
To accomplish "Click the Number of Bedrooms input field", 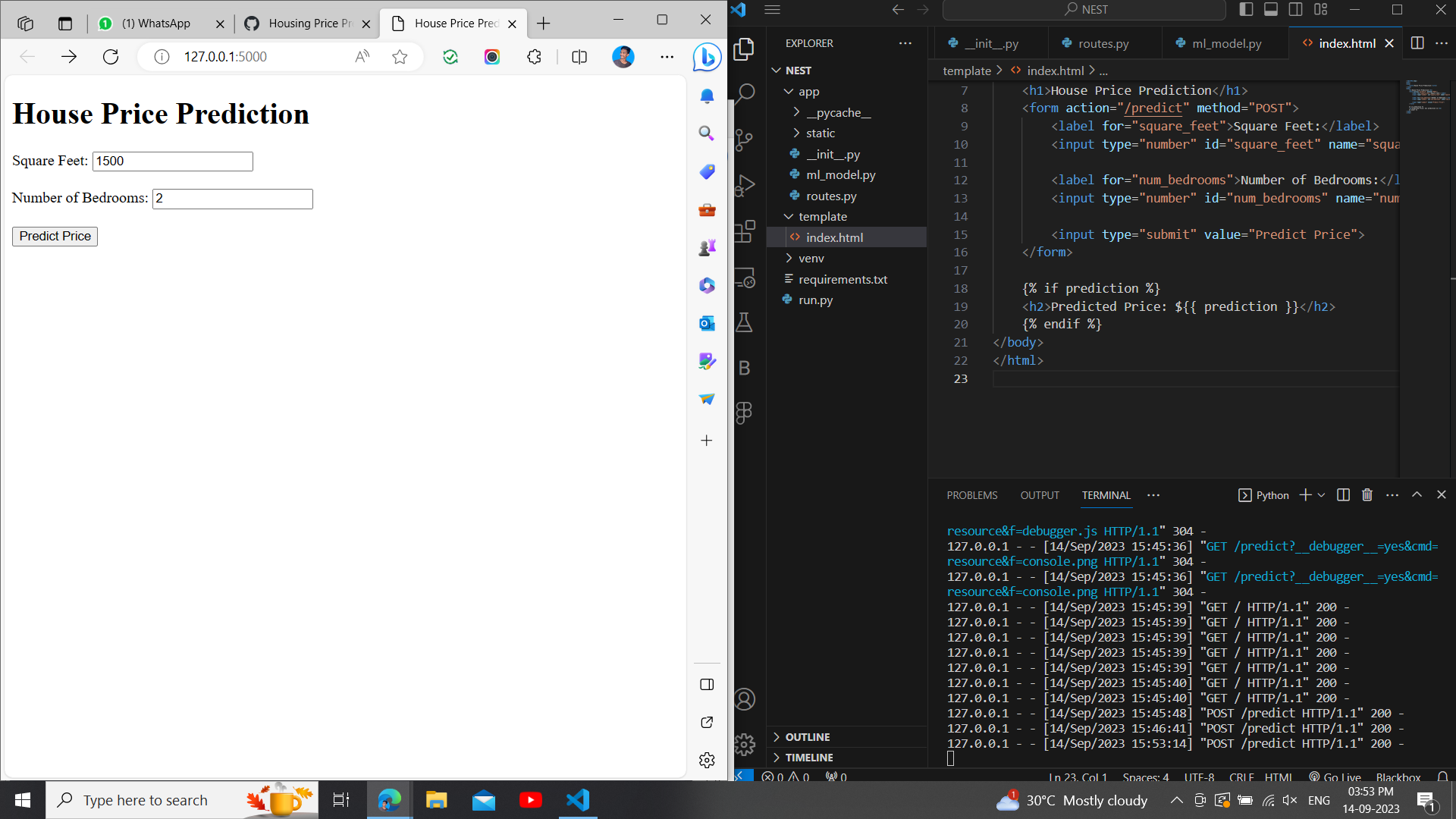I will (x=232, y=199).
